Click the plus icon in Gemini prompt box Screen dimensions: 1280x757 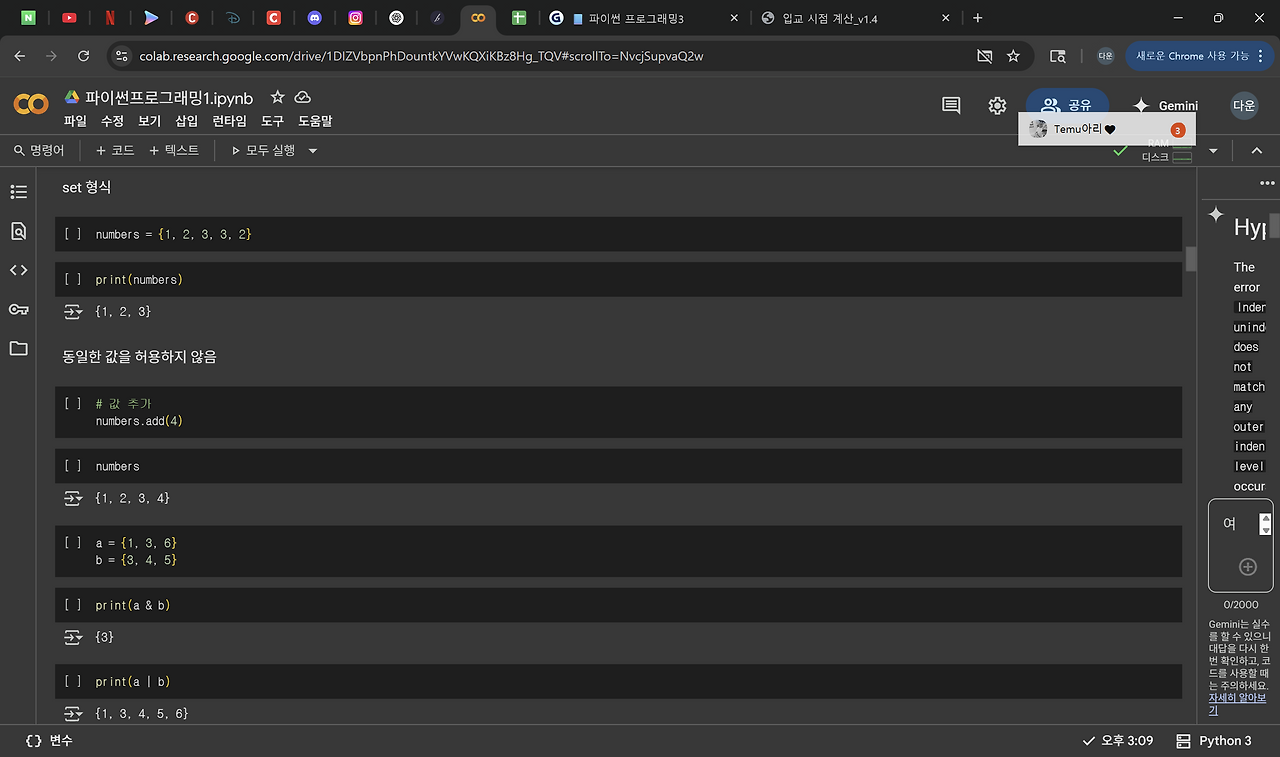tap(1247, 567)
